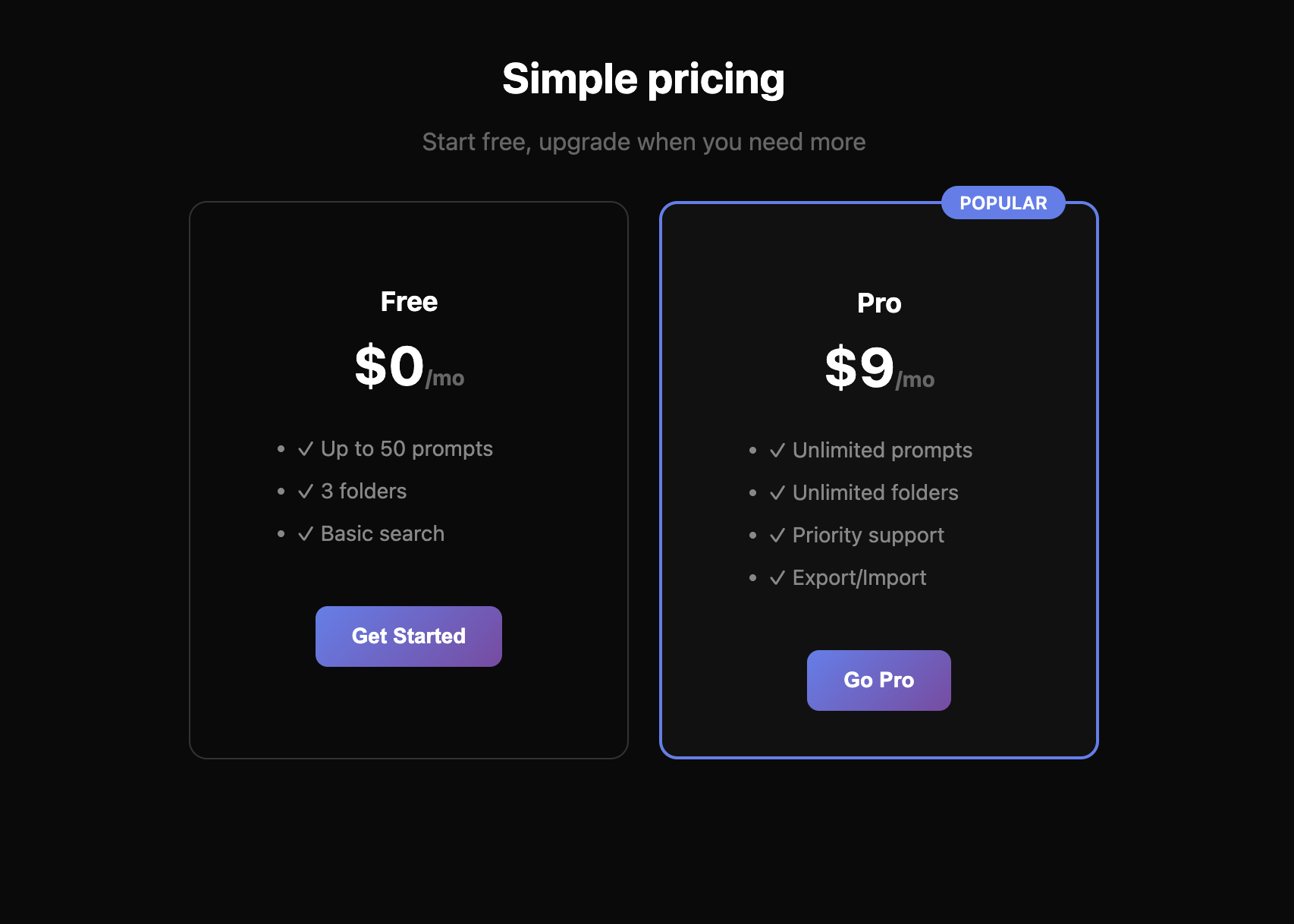
Task: Click the '$0' price on the Free plan
Action: 391,367
